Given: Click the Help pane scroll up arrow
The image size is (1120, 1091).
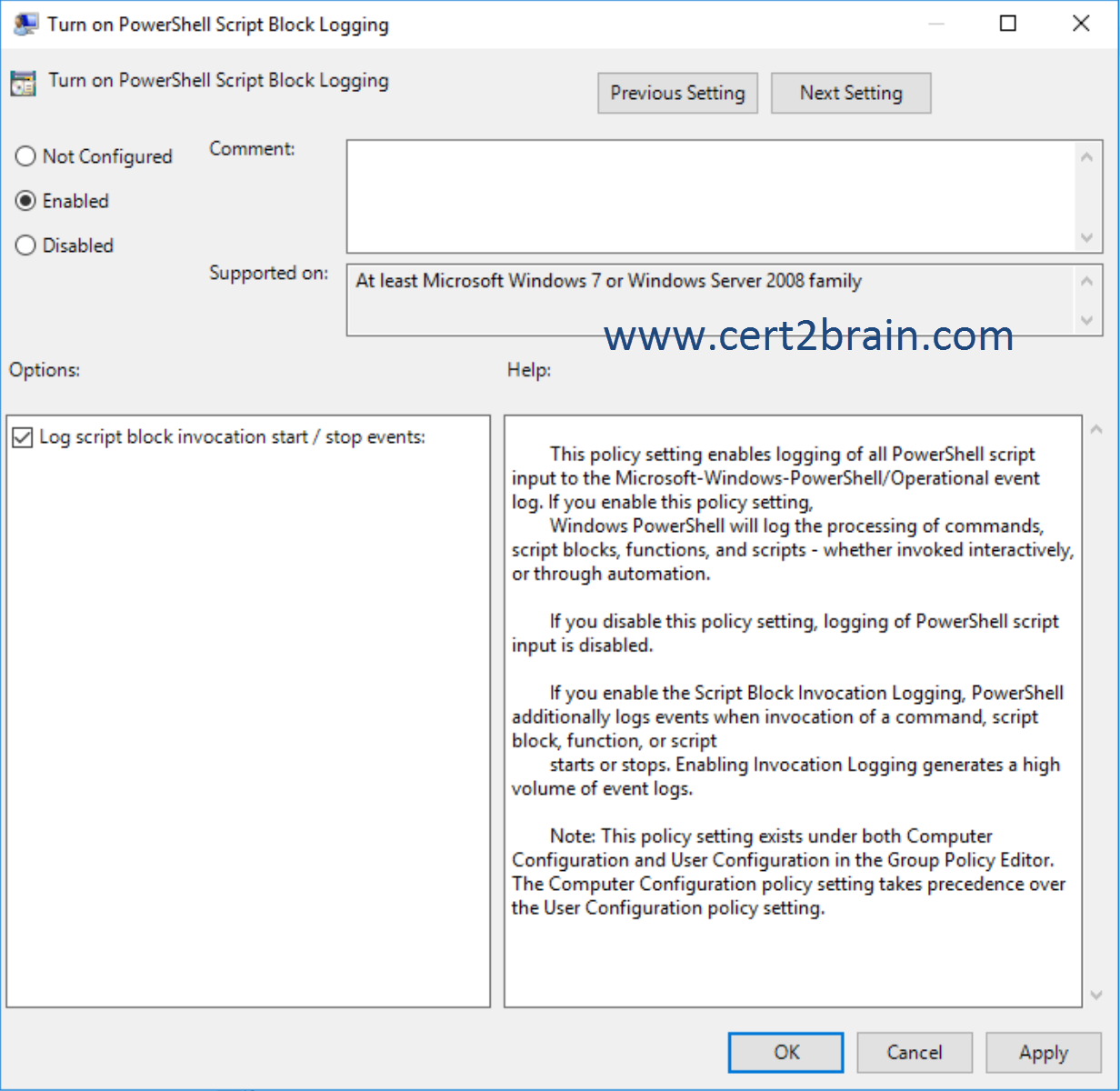Looking at the screenshot, I should pyautogui.click(x=1096, y=429).
